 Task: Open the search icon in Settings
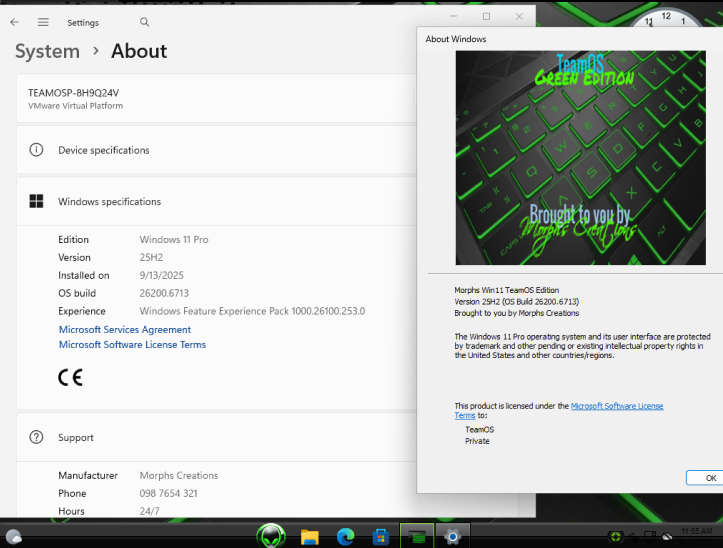coord(144,22)
